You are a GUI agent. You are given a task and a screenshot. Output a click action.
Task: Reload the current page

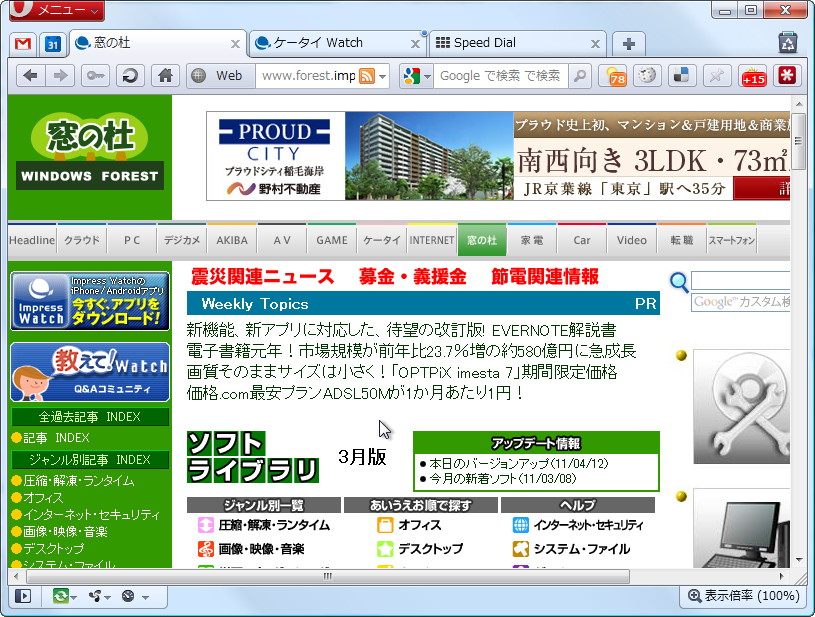coord(130,76)
